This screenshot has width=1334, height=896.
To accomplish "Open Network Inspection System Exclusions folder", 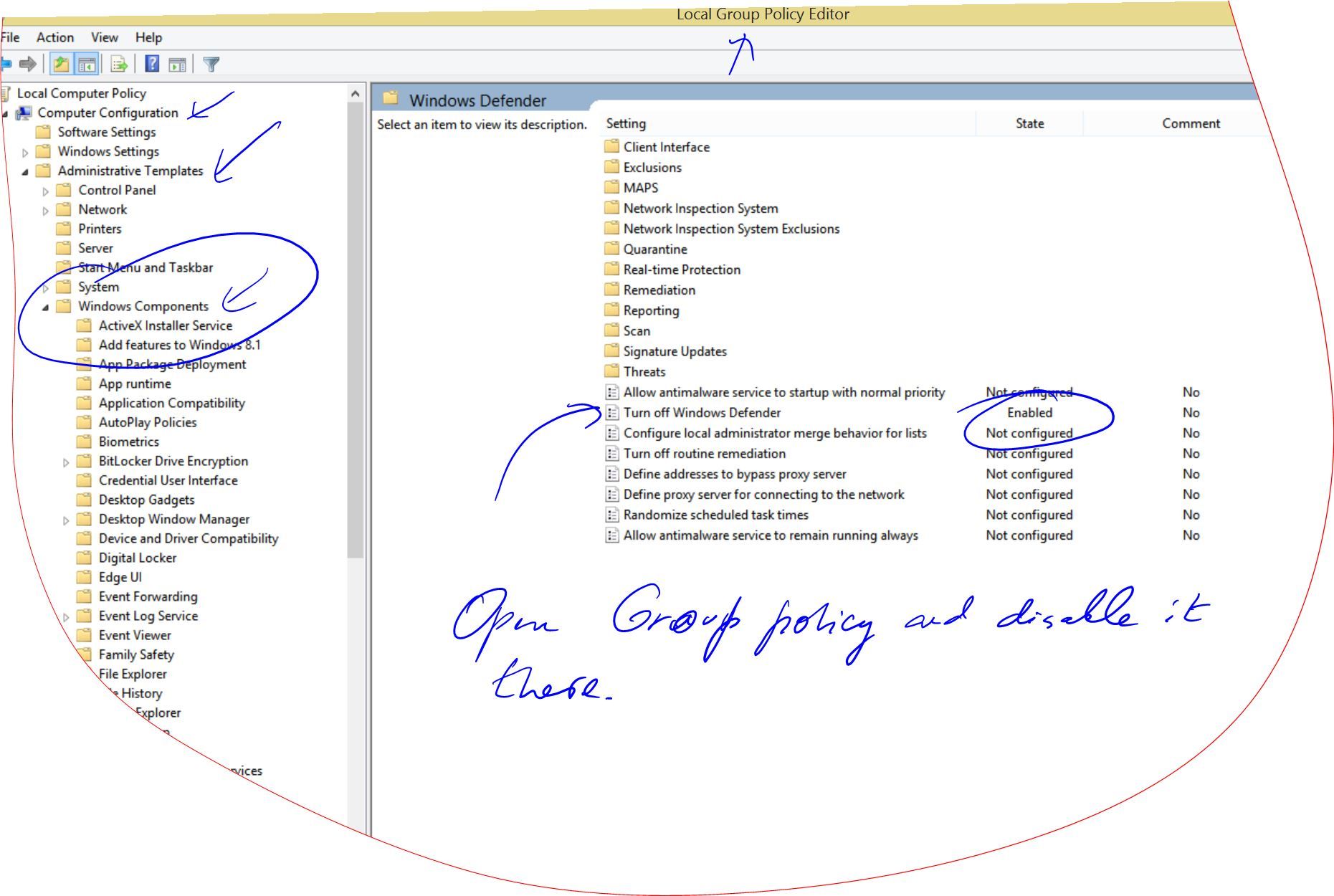I will click(x=731, y=229).
